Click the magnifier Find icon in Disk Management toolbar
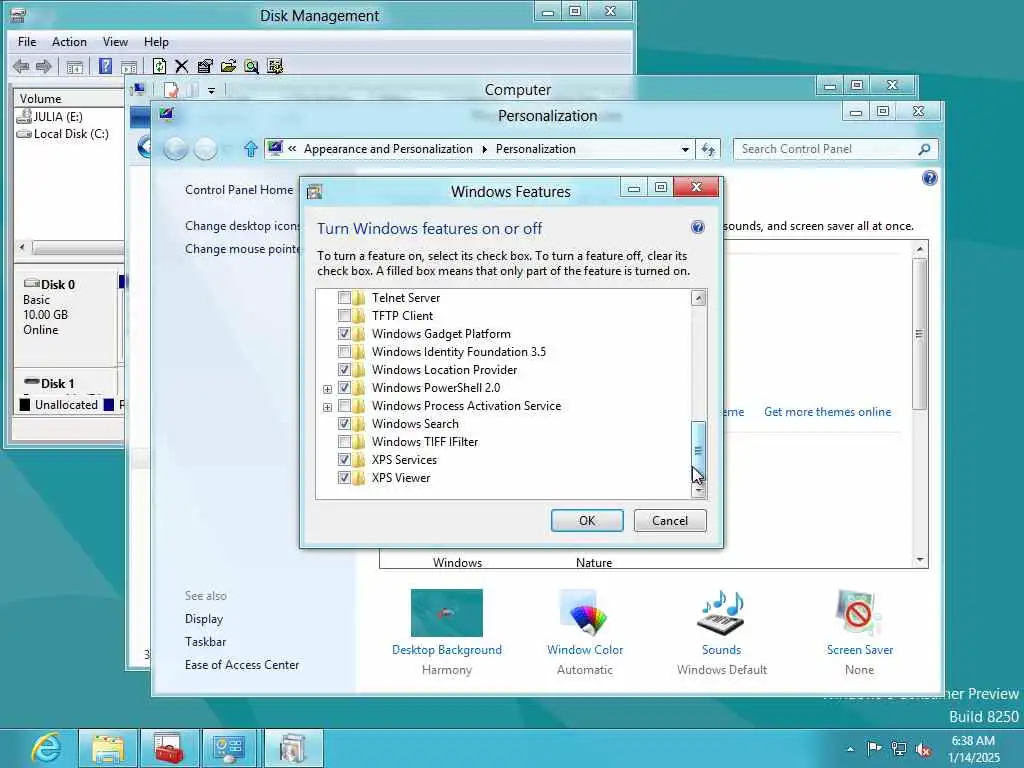The width and height of the screenshot is (1024, 768). click(251, 66)
